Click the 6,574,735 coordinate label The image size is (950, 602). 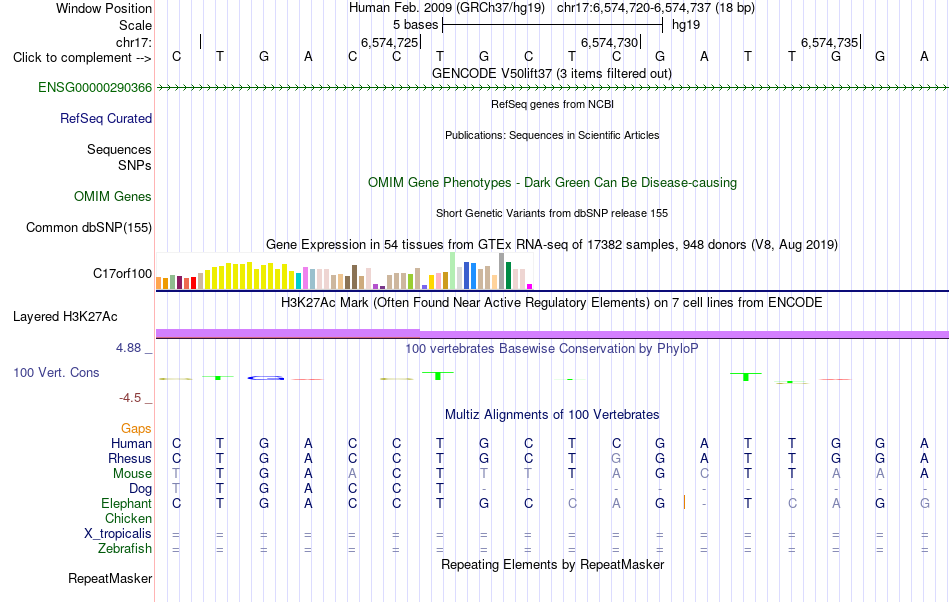pyautogui.click(x=829, y=43)
